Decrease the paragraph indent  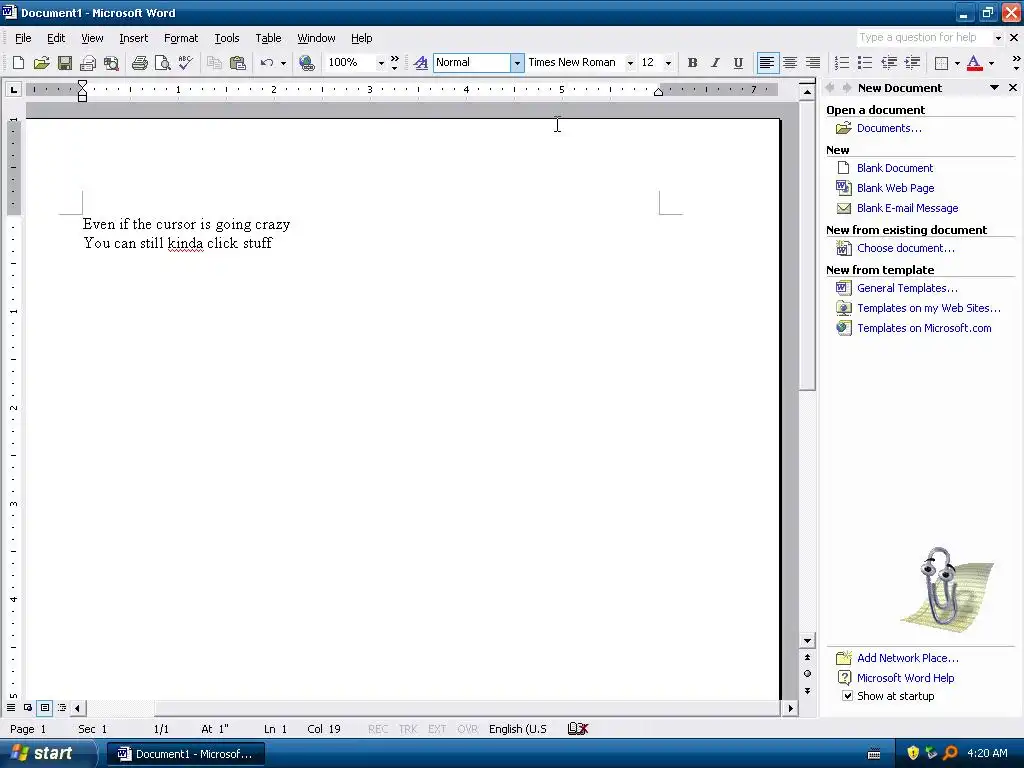click(x=889, y=63)
